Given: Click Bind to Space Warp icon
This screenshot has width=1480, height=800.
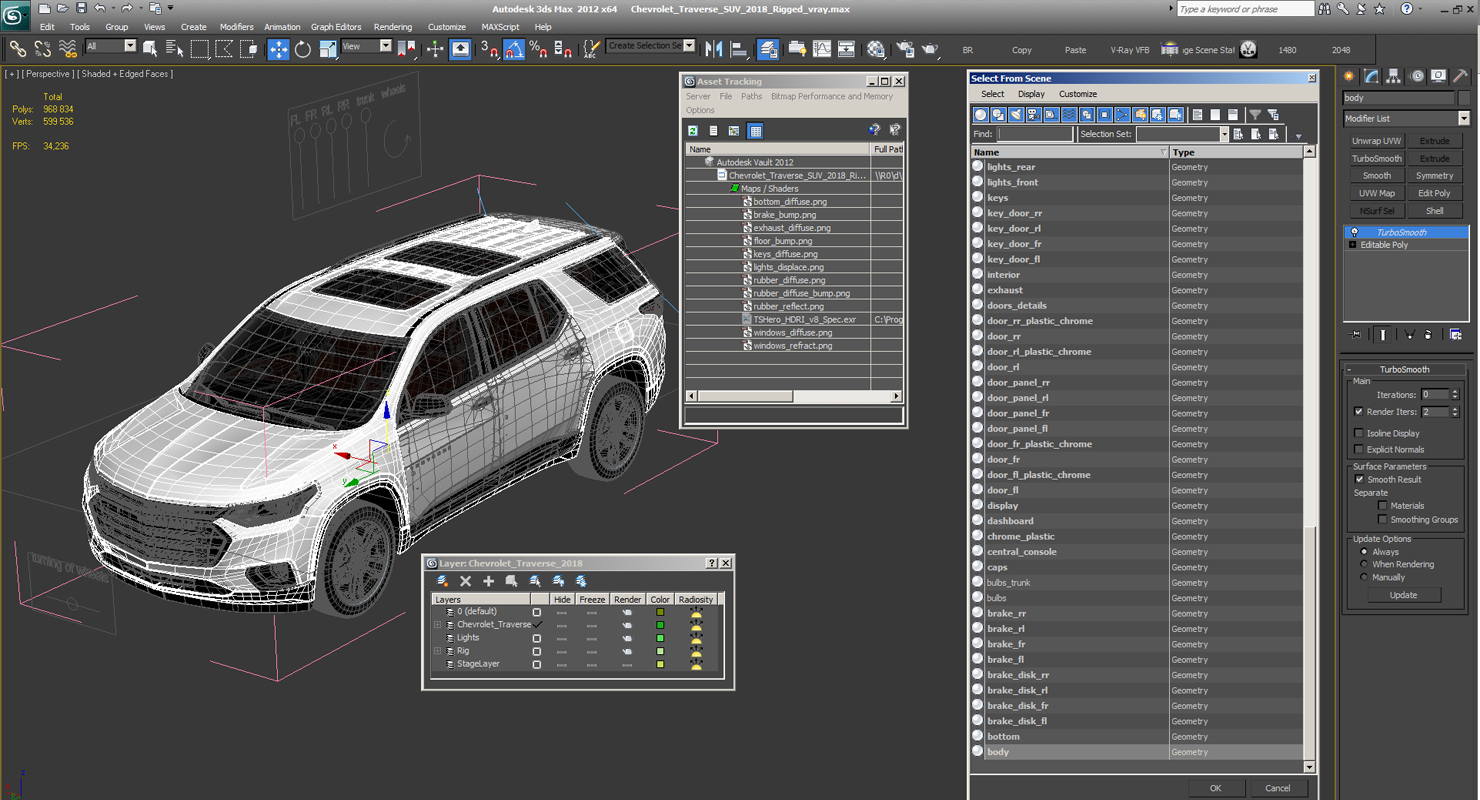Looking at the screenshot, I should (68, 48).
